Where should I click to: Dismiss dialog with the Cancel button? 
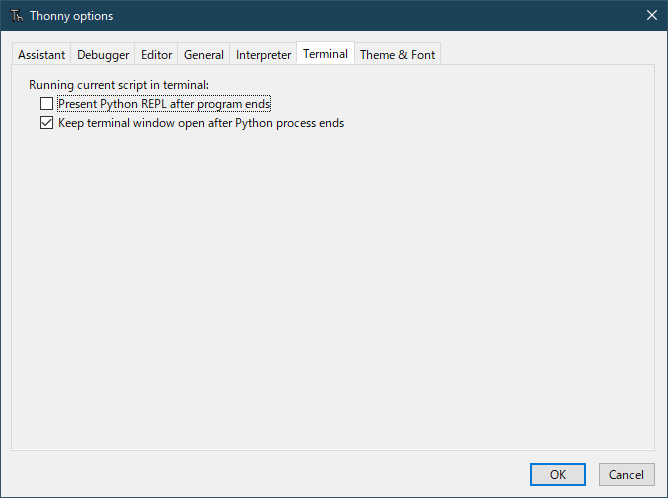point(626,474)
